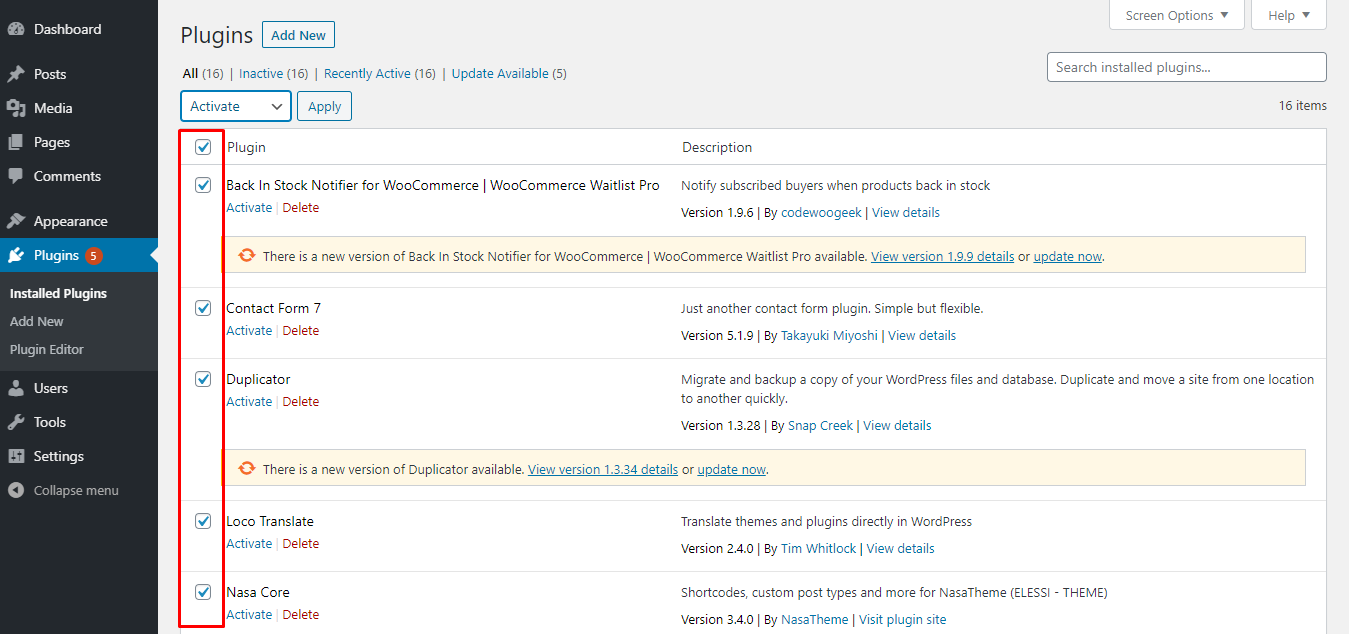Uncheck the Contact Form 7 checkbox
The image size is (1349, 634).
pos(203,308)
